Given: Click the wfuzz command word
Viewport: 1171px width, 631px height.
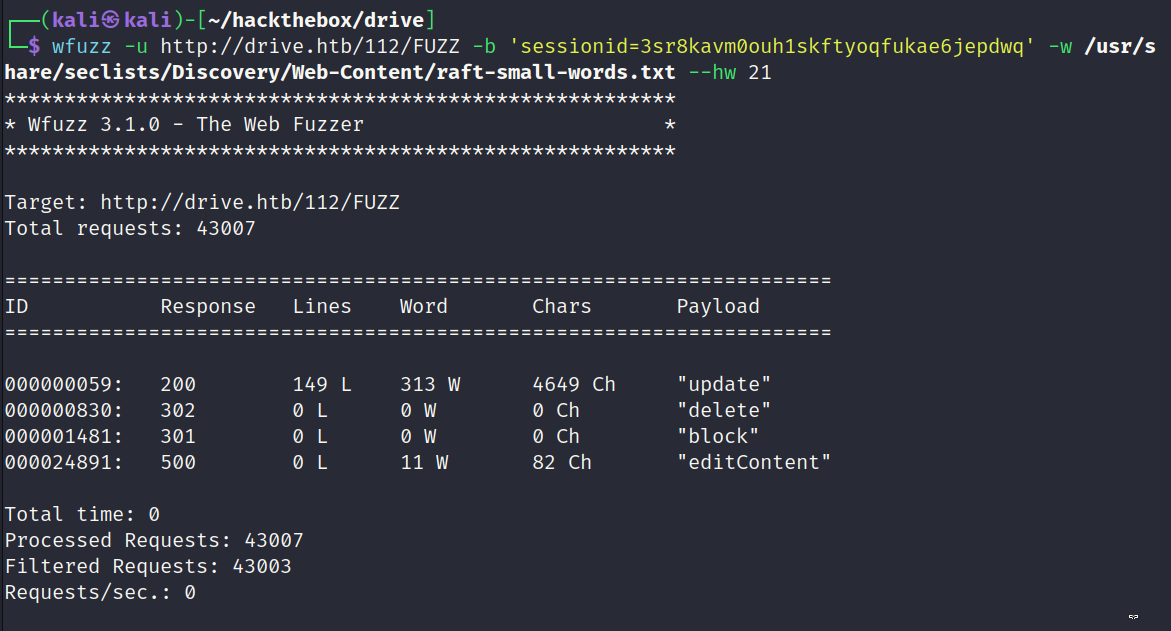Looking at the screenshot, I should pyautogui.click(x=81, y=46).
